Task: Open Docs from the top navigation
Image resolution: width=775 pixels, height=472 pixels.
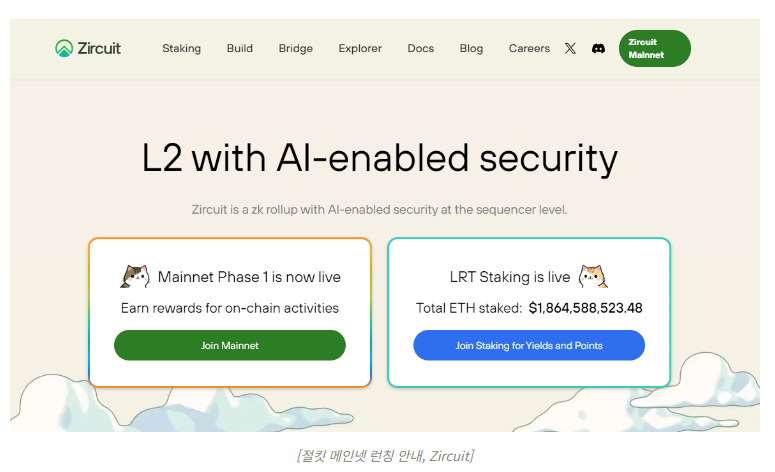Action: tap(420, 48)
